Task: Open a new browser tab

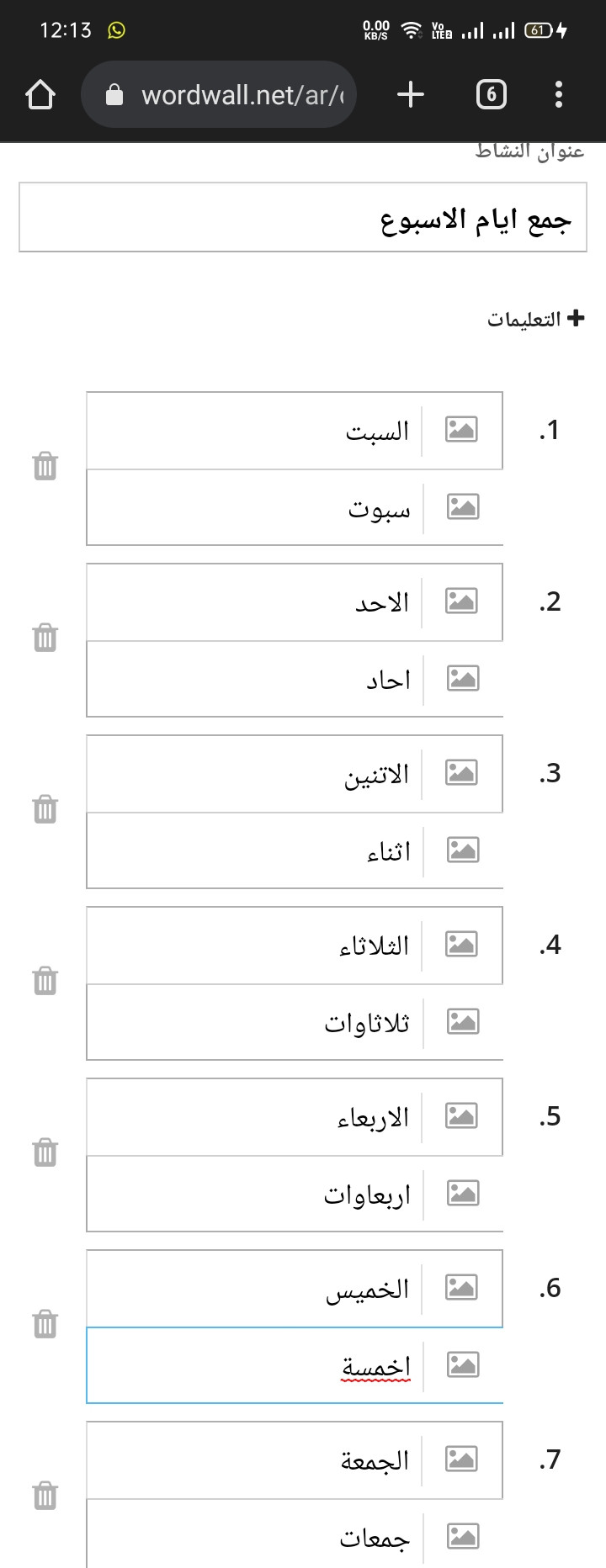Action: click(411, 94)
